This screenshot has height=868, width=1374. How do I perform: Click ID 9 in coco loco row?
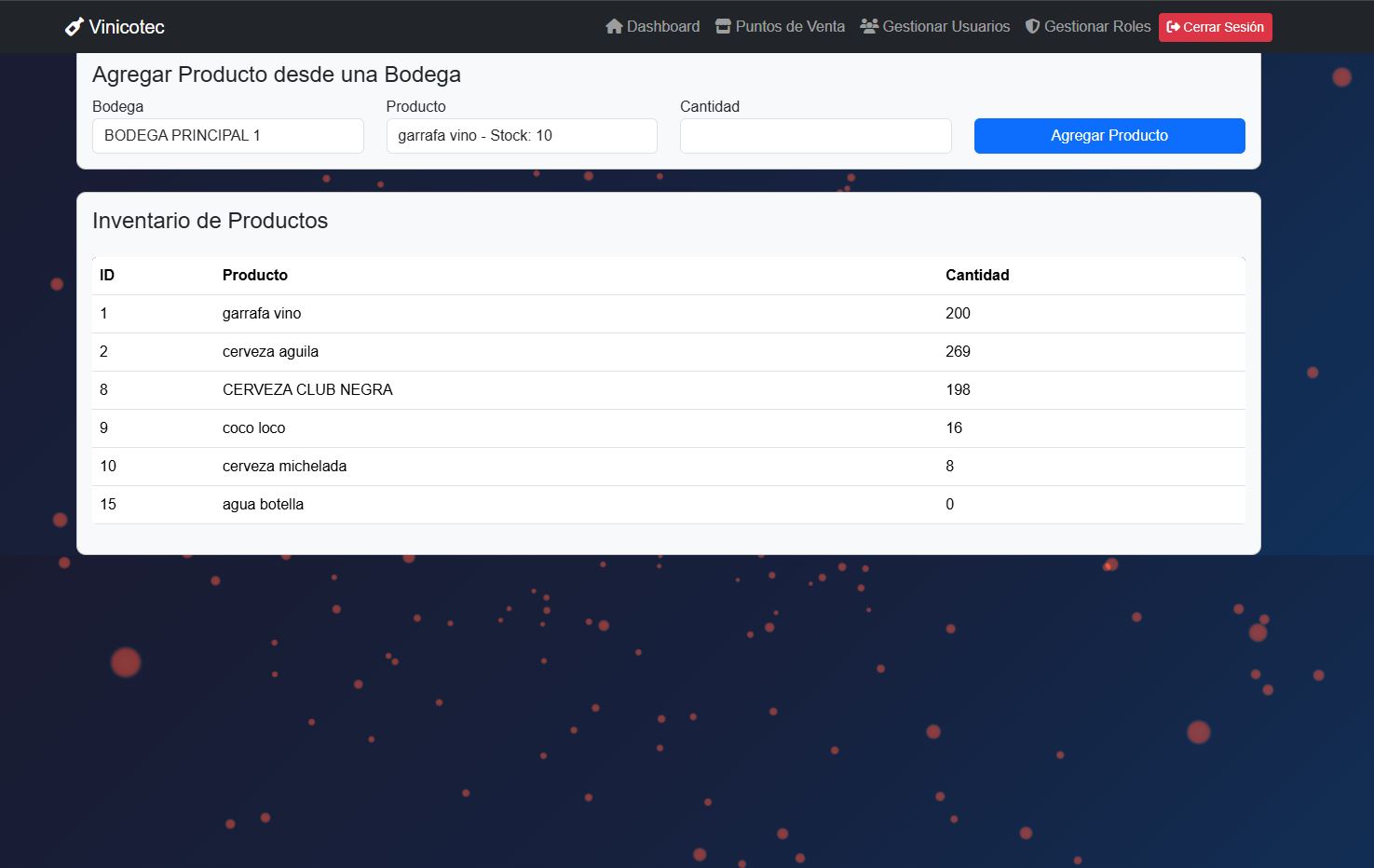pos(103,427)
